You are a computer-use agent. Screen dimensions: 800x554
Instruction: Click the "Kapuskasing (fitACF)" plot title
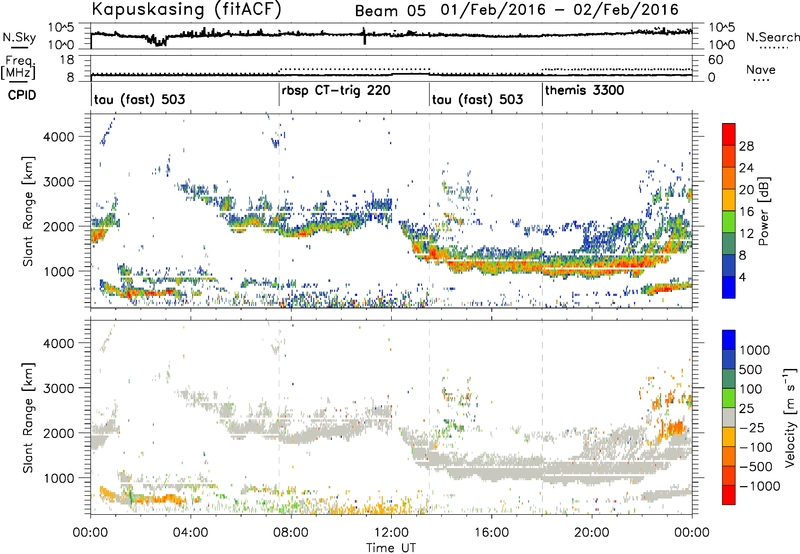click(186, 9)
